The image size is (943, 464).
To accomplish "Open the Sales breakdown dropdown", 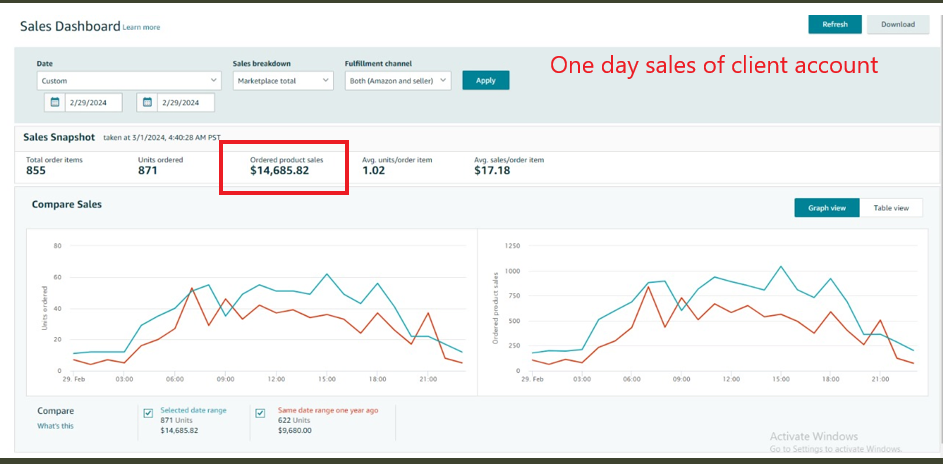I will (x=282, y=80).
